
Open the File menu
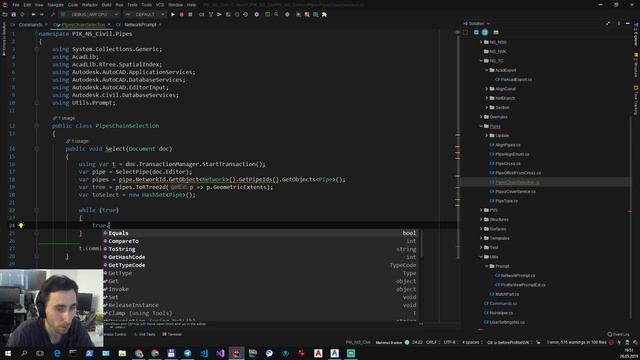pyautogui.click(x=16, y=5)
